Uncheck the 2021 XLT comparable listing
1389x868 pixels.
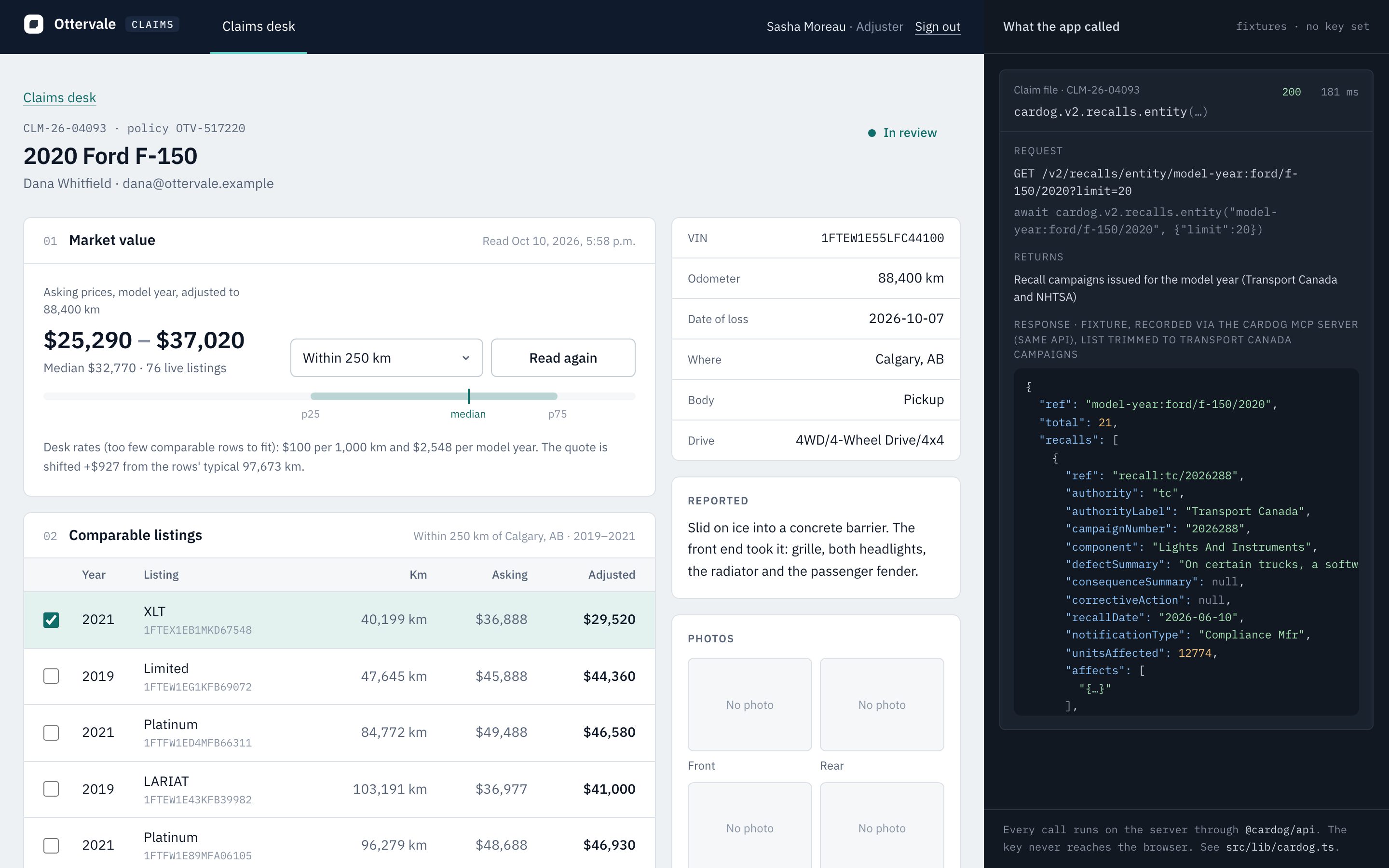(x=51, y=620)
